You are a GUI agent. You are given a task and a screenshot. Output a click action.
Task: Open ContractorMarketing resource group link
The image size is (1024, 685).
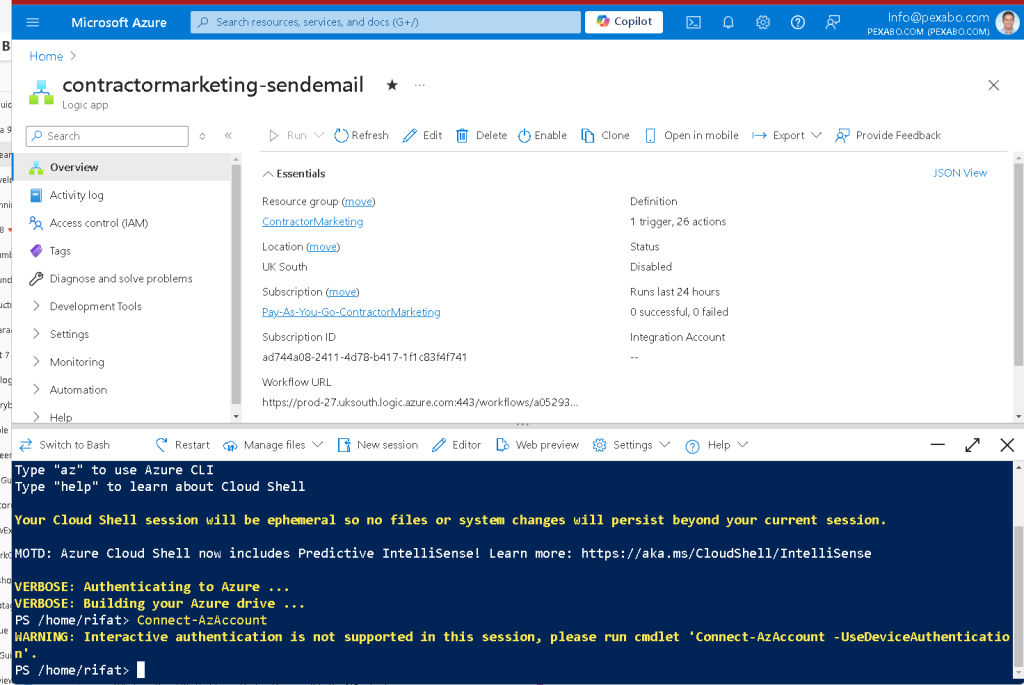[x=312, y=221]
